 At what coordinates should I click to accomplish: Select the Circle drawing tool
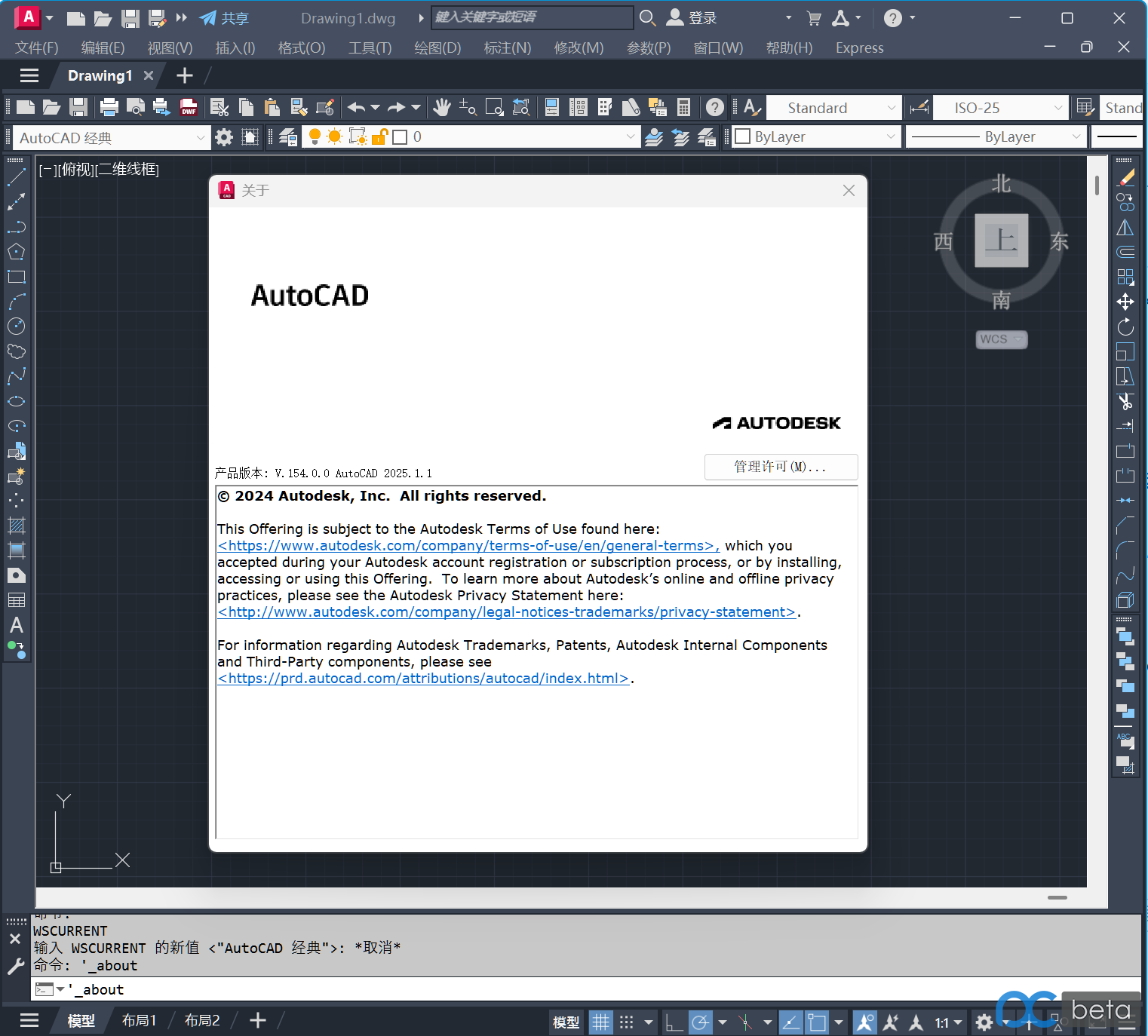pos(17,326)
